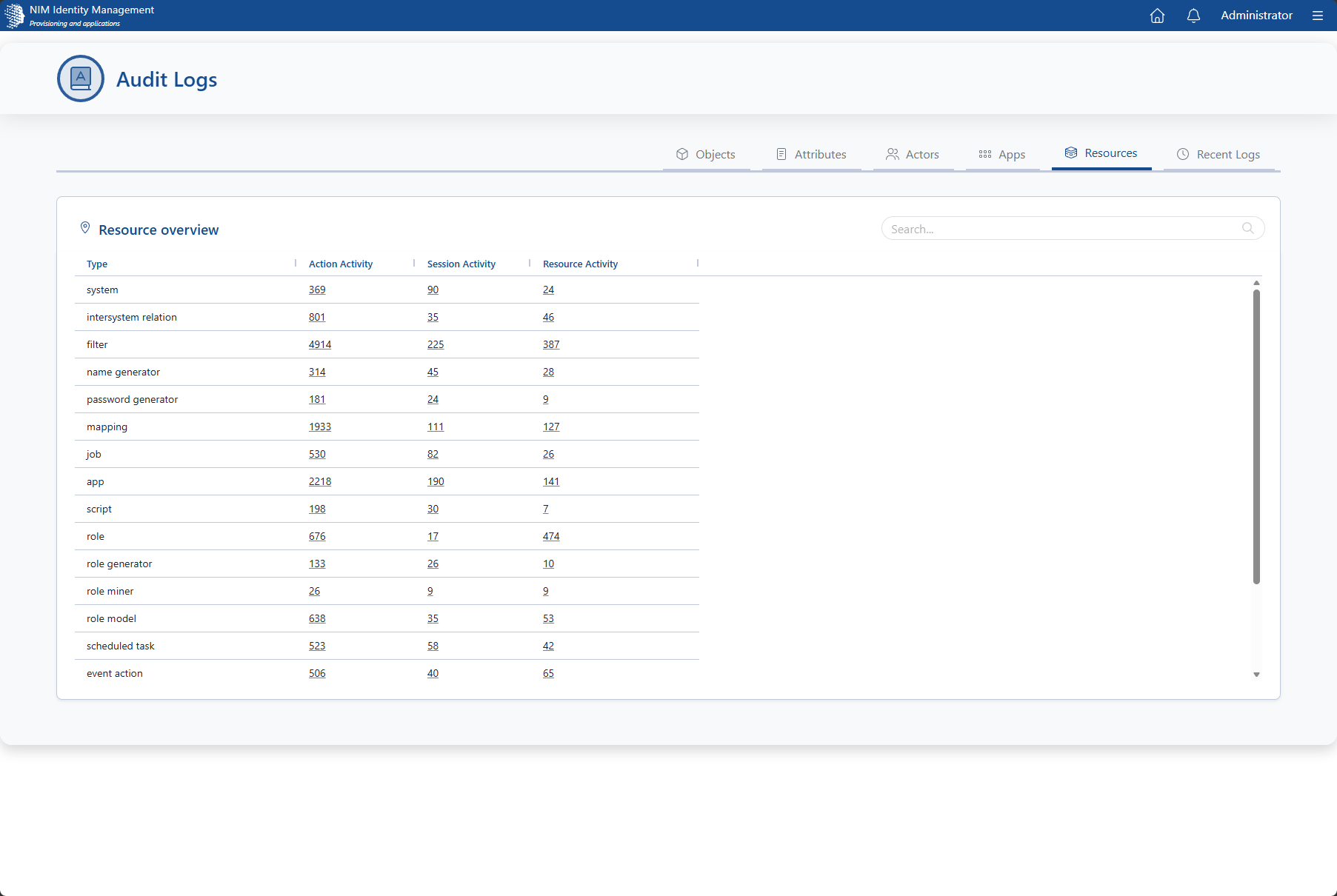This screenshot has width=1337, height=896.
Task: Open the notifications bell
Action: coord(1193,16)
